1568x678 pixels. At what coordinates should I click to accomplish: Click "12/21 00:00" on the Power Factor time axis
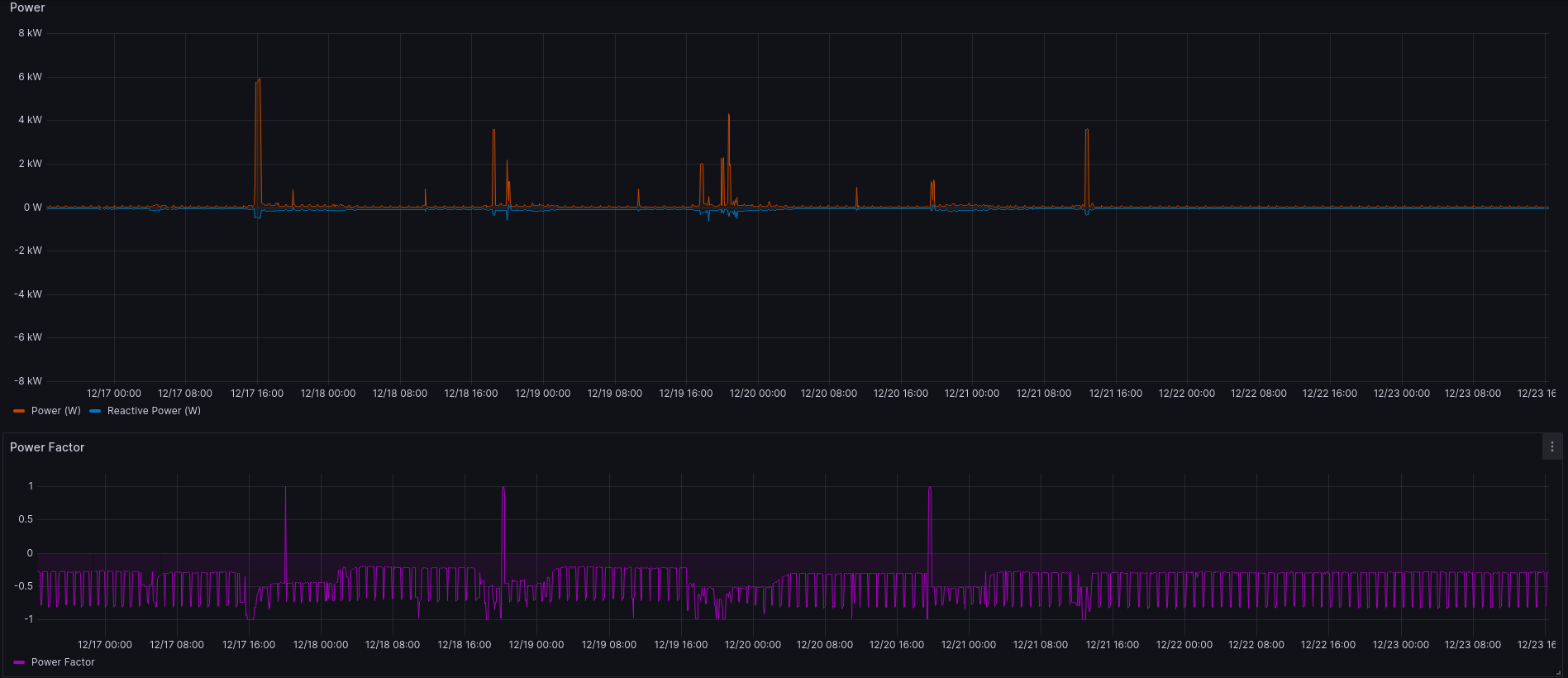click(969, 645)
